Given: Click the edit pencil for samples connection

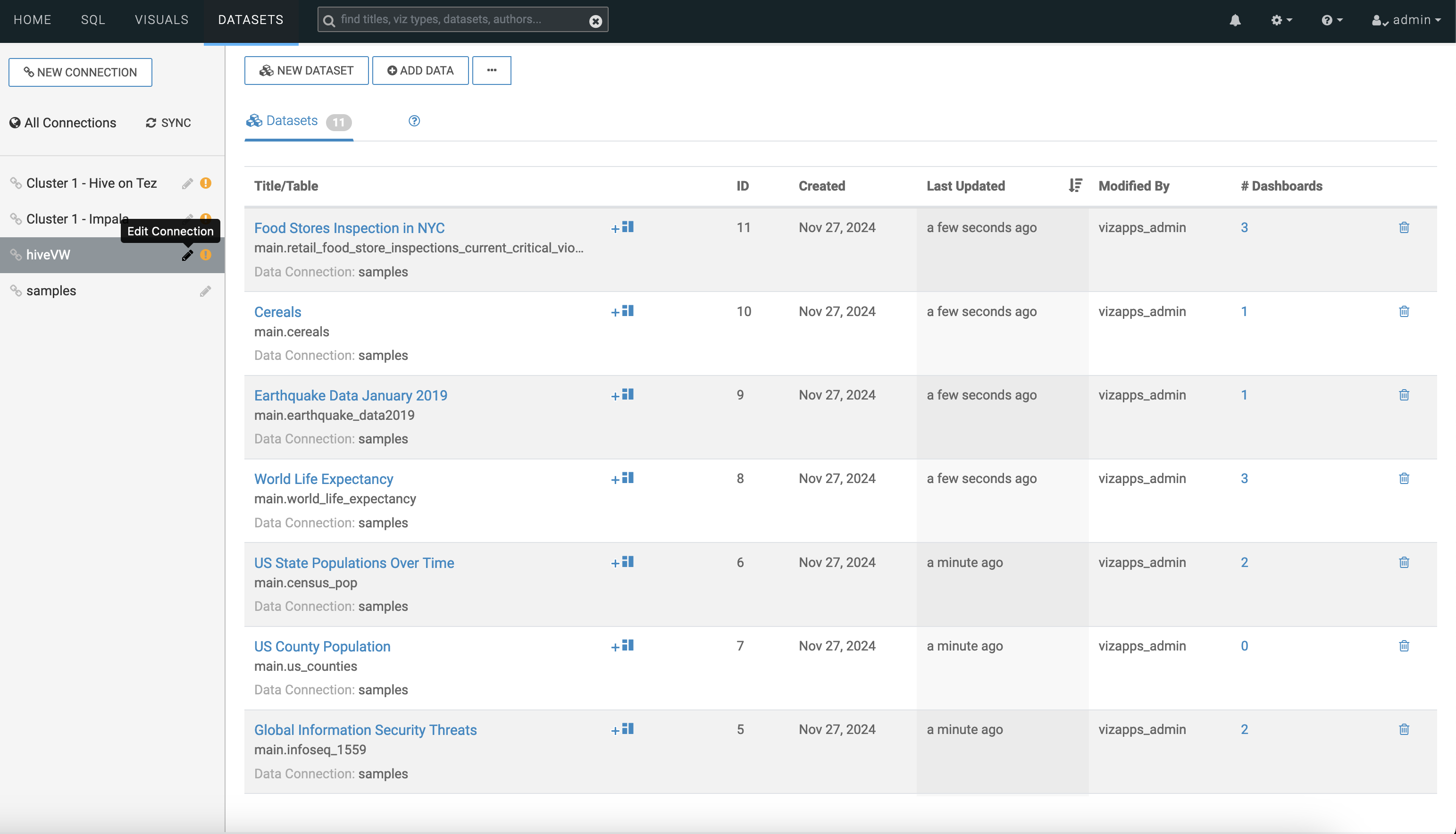Looking at the screenshot, I should (x=205, y=292).
